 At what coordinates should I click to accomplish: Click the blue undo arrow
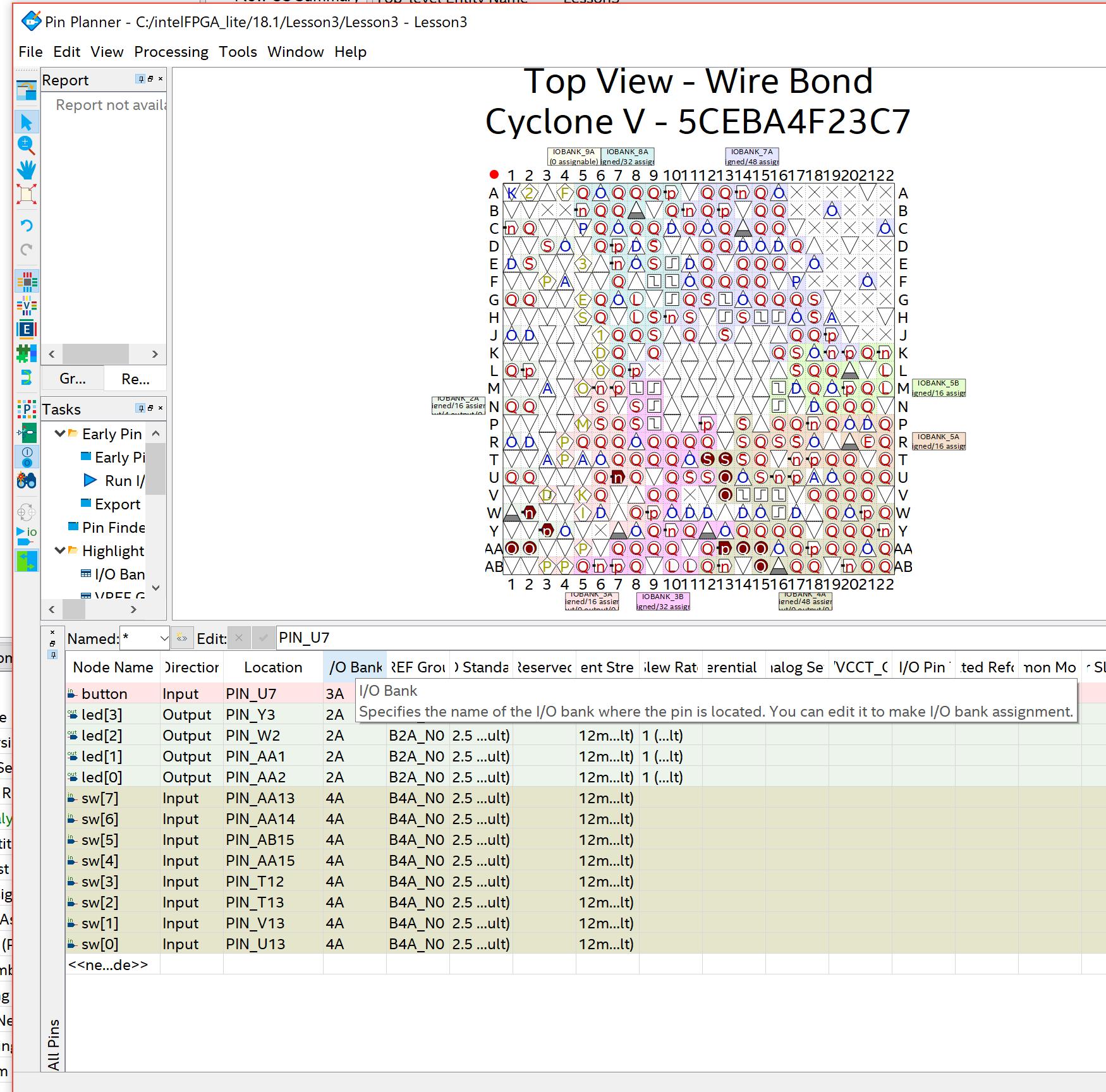click(x=26, y=226)
